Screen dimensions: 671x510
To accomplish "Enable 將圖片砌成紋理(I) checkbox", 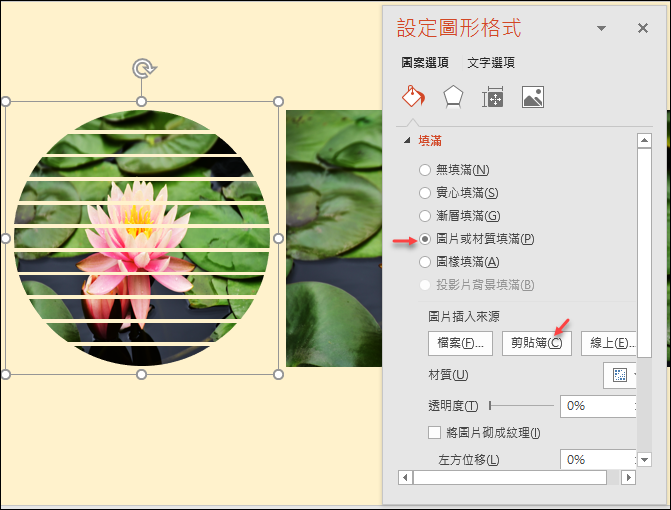I will click(x=434, y=433).
